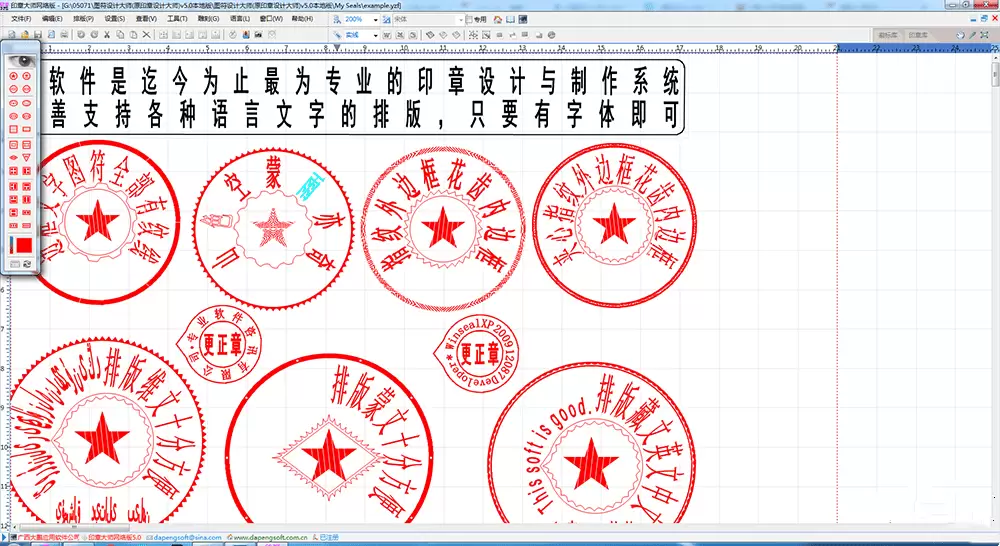Open the 帮助(H) menu
This screenshot has width=1000, height=546.
coord(302,19)
